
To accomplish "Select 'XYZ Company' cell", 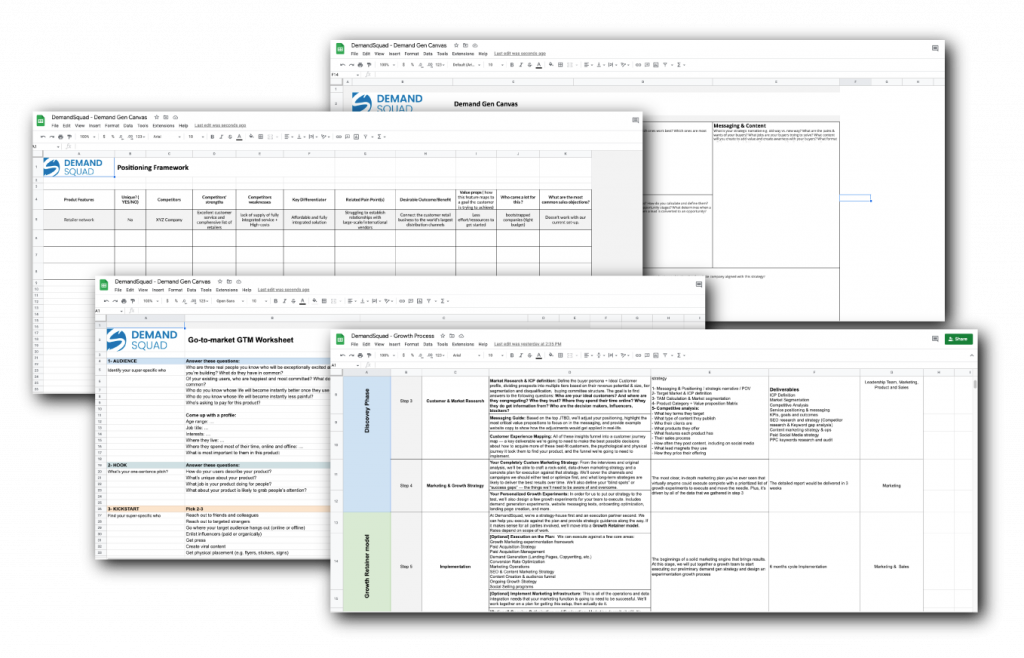I will click(169, 219).
